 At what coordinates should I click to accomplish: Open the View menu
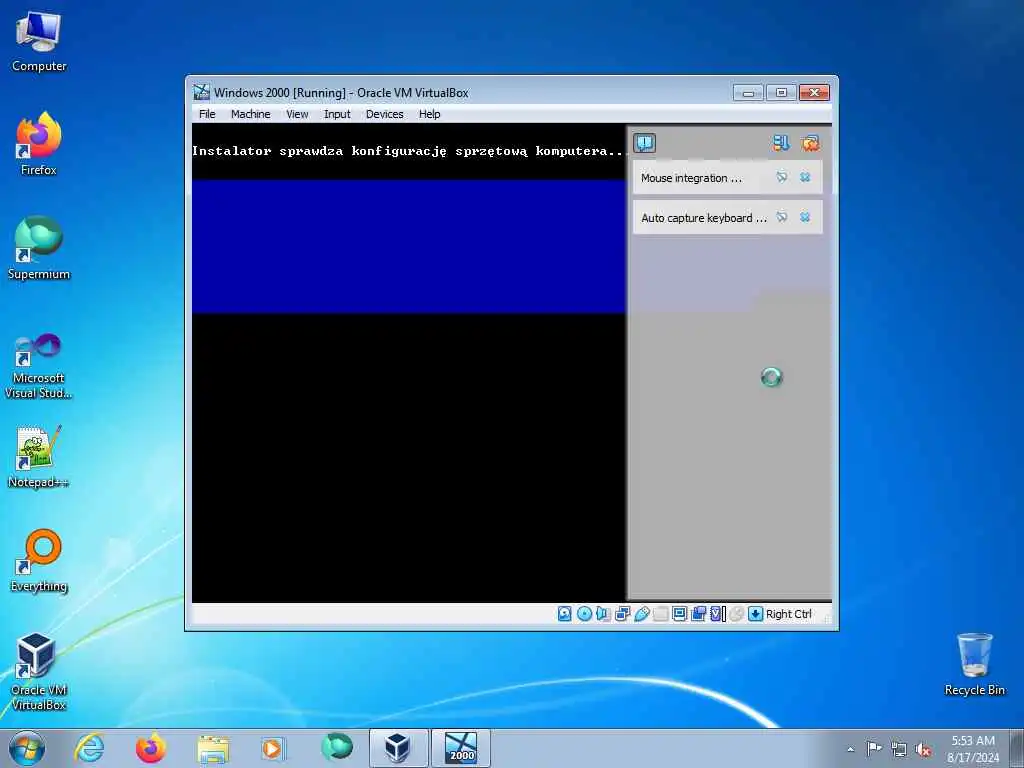point(297,114)
